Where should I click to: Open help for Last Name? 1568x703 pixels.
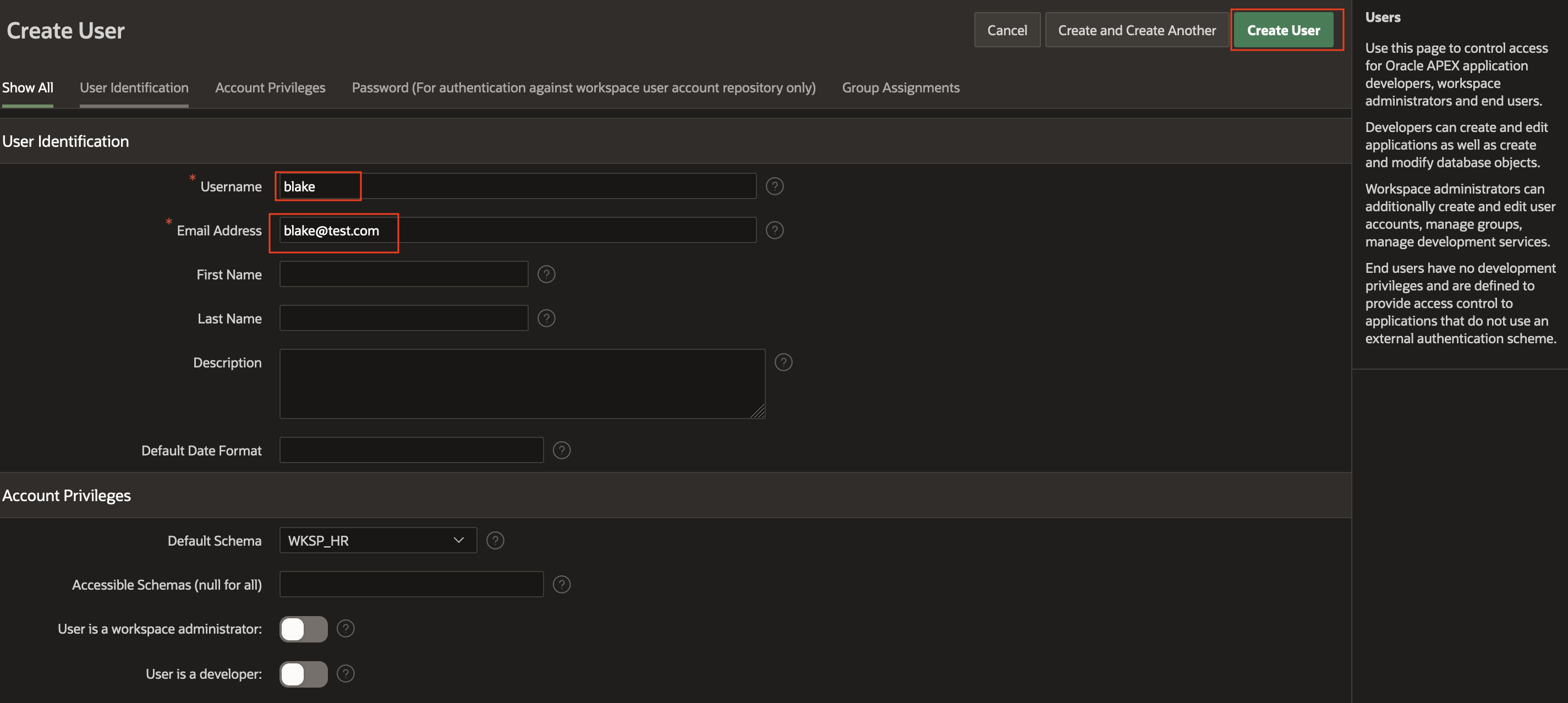pos(546,318)
